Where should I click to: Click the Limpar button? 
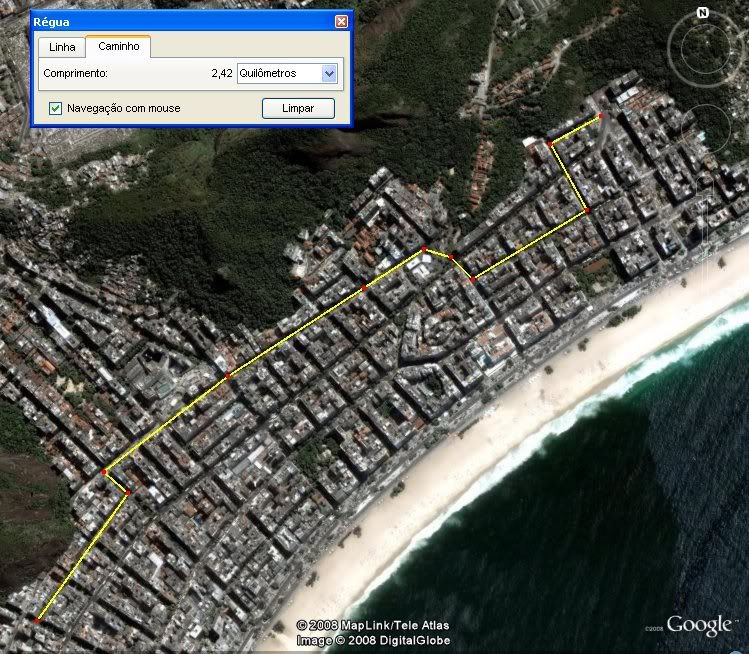298,108
